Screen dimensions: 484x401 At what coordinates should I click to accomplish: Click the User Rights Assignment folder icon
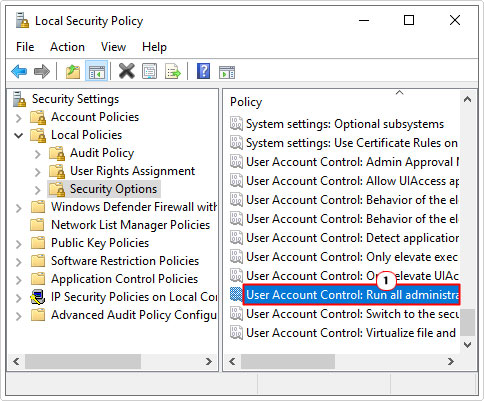(57, 171)
